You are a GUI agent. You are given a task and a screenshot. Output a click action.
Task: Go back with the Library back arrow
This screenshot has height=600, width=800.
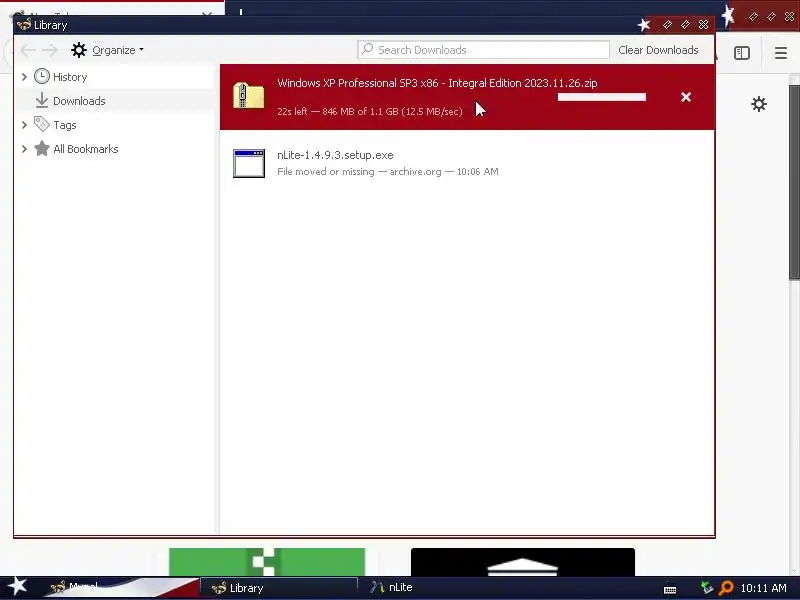[x=28, y=50]
